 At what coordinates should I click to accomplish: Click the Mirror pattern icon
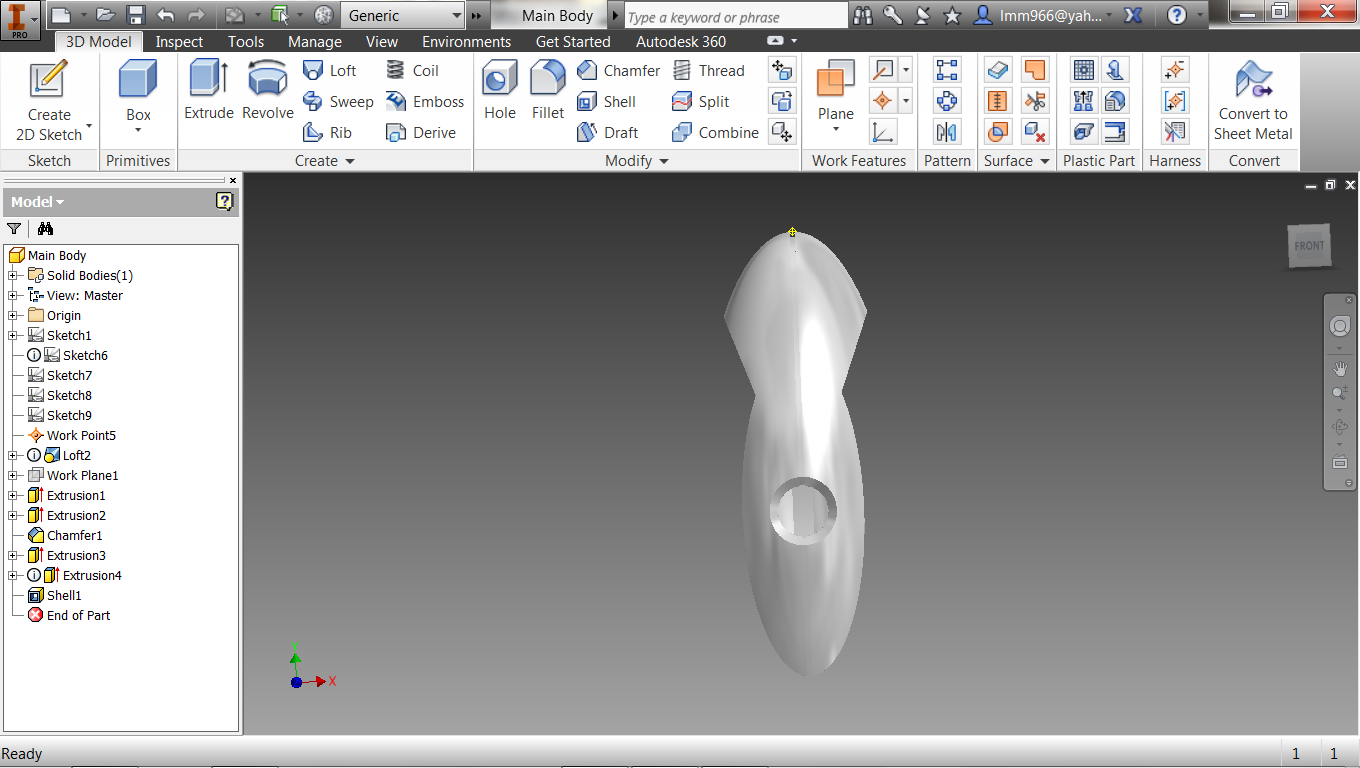[x=947, y=132]
